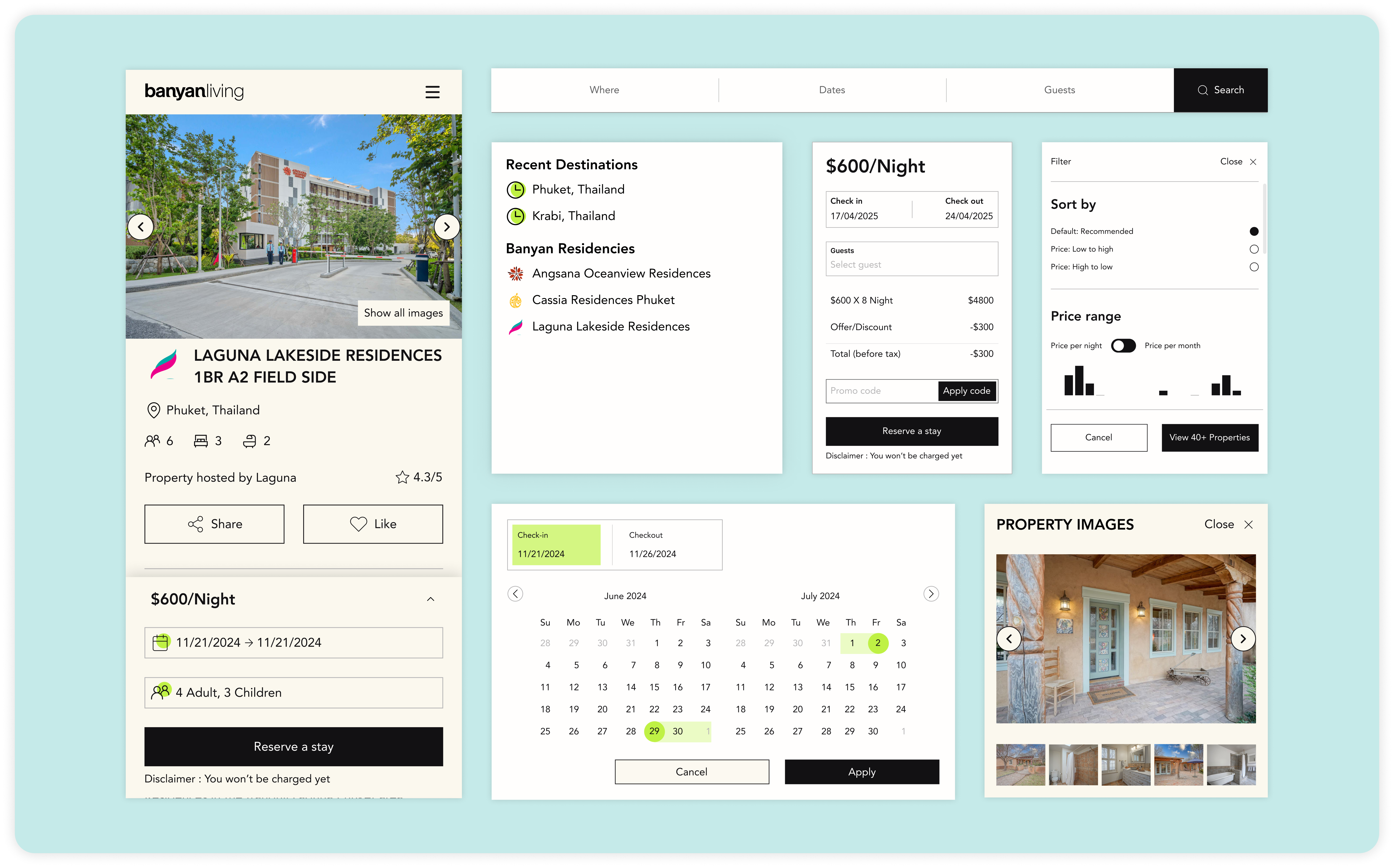Show previous image in Property Images gallery
Viewport: 1394px width, 868px height.
coord(1009,638)
